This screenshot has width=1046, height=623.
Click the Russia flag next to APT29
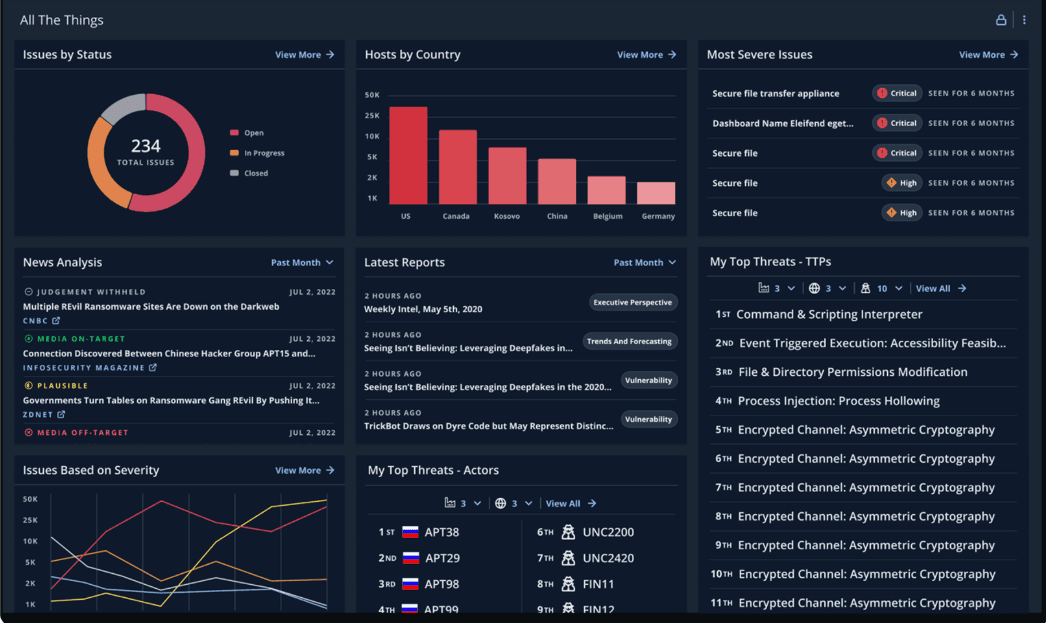coord(411,557)
